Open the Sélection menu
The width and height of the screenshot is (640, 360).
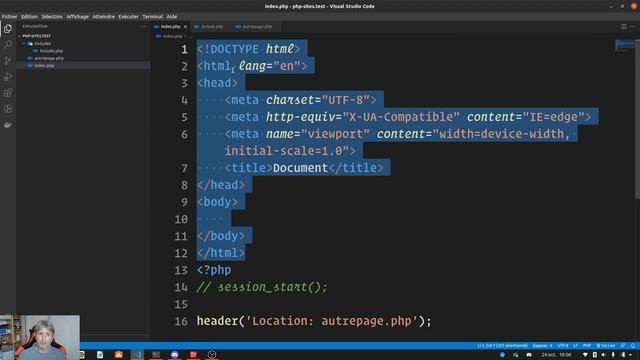coord(52,17)
